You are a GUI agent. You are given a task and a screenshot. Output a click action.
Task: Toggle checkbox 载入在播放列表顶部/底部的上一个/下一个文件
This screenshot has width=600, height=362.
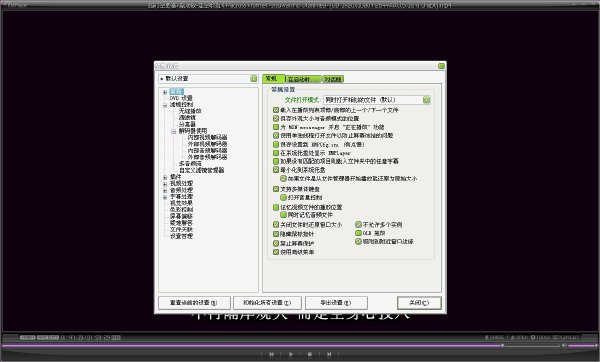coord(276,110)
